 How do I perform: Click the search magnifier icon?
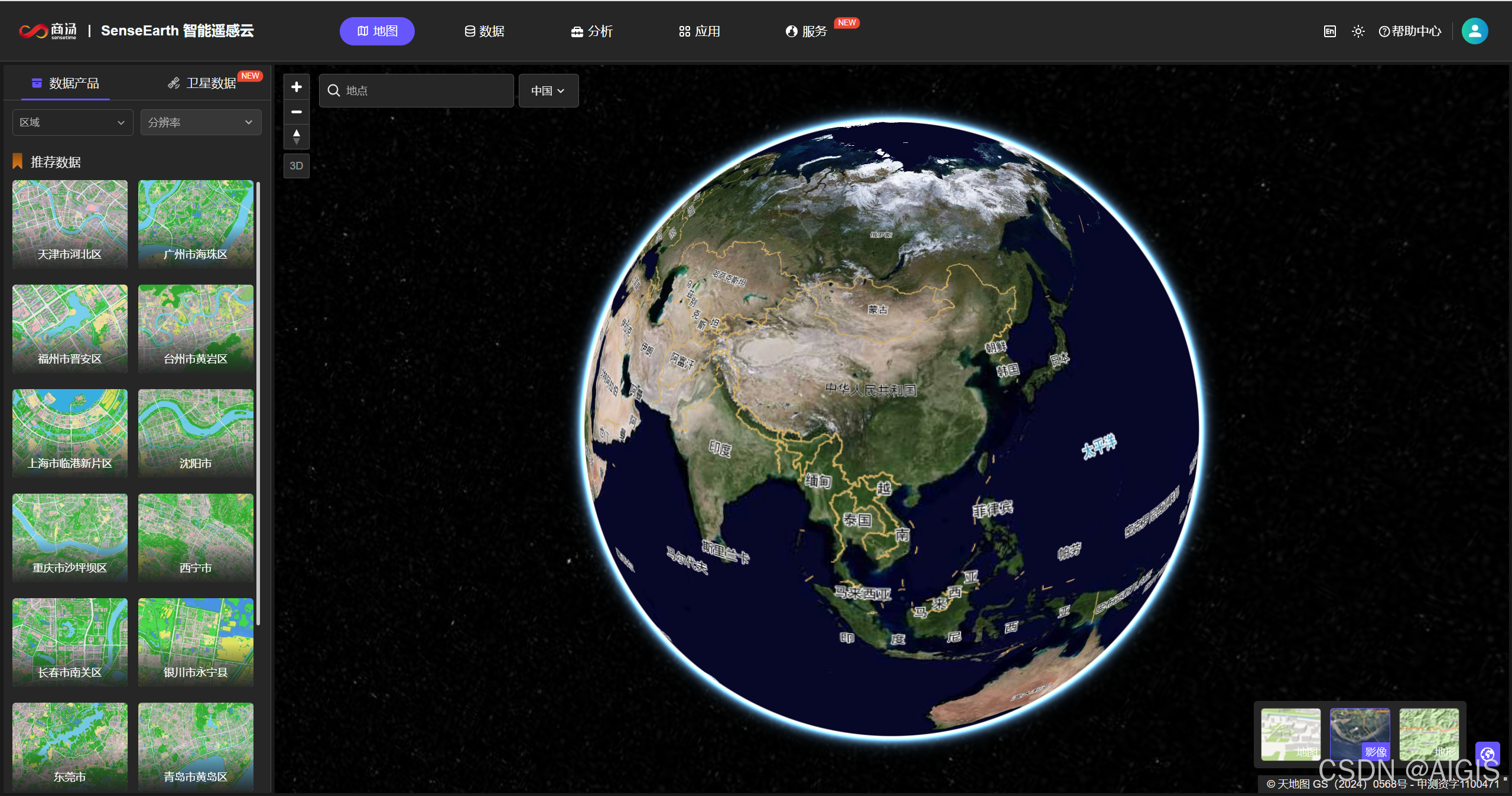(334, 90)
